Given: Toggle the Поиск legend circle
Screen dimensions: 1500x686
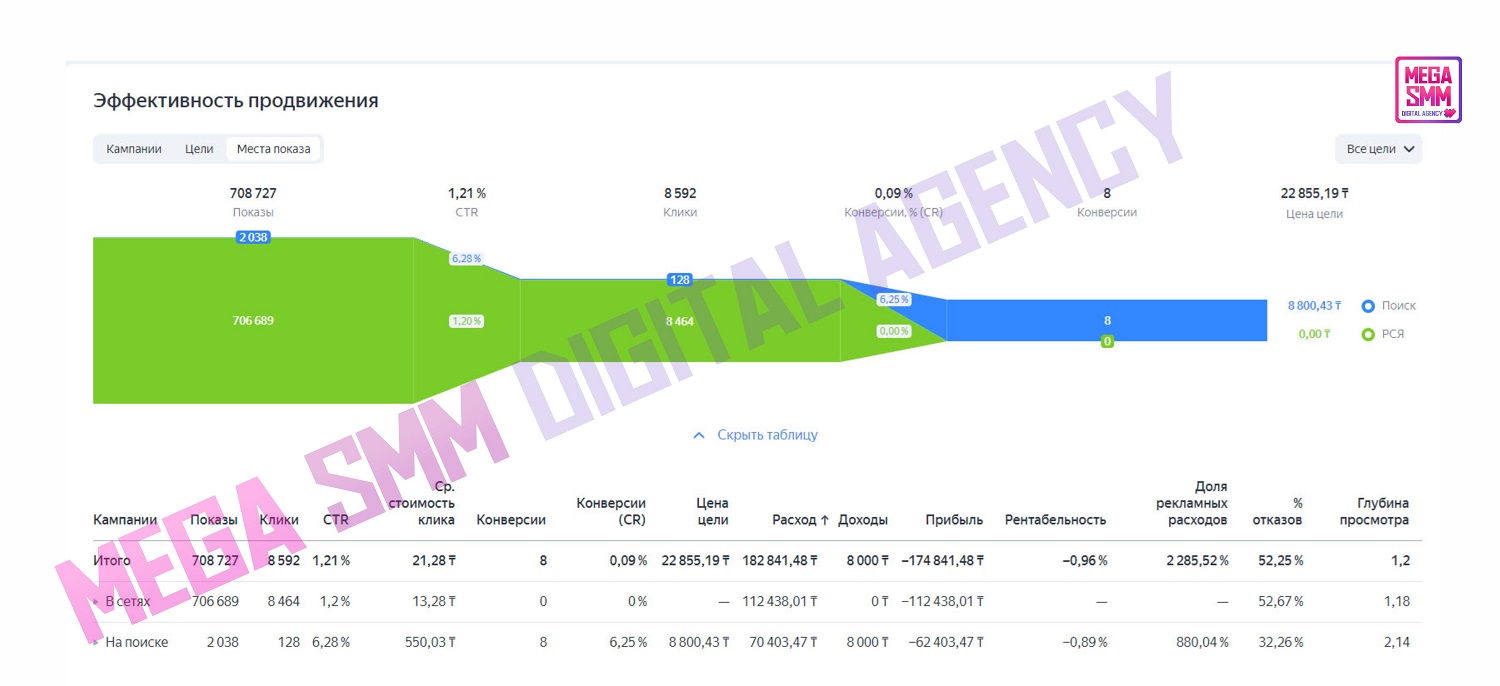Looking at the screenshot, I should (x=1368, y=306).
